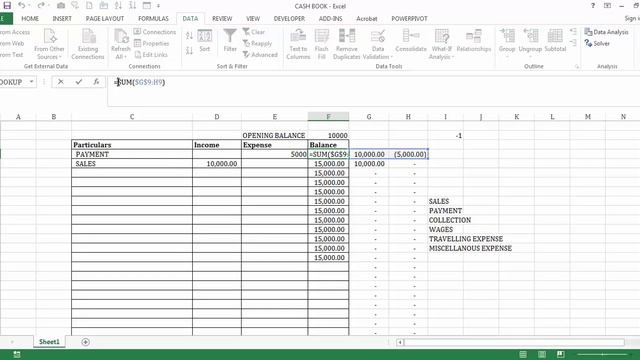The width and height of the screenshot is (640, 360).
Task: Click From Web import
Action: 12,43
